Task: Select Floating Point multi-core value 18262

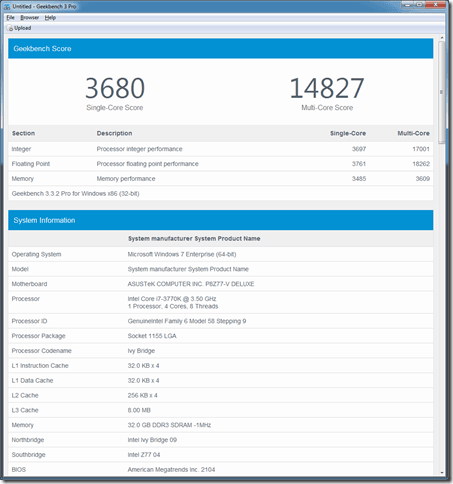Action: (421, 164)
